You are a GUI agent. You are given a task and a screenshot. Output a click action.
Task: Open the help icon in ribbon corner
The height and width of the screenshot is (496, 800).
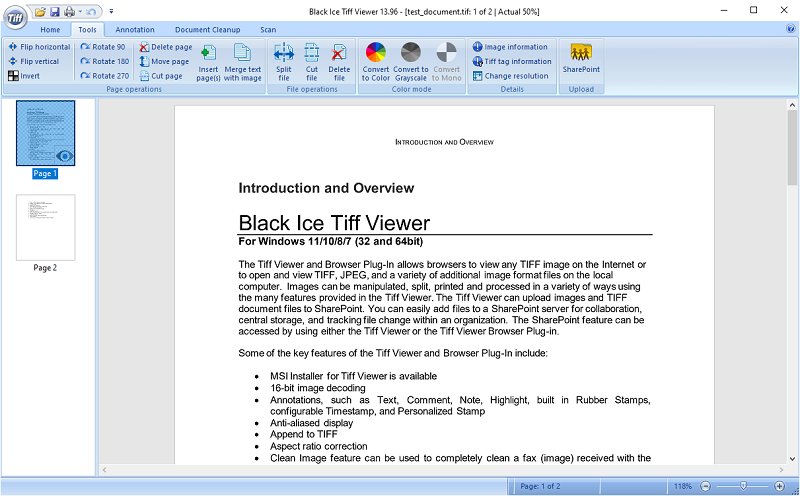pyautogui.click(x=791, y=29)
